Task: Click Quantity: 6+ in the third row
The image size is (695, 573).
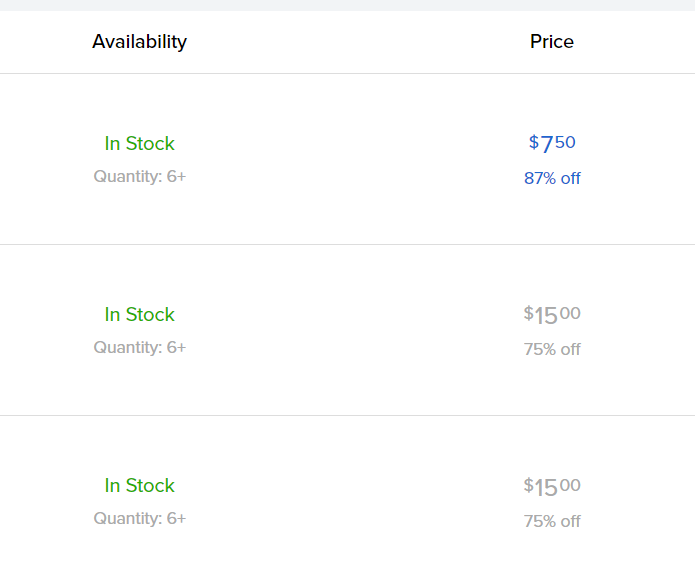Action: click(x=139, y=519)
